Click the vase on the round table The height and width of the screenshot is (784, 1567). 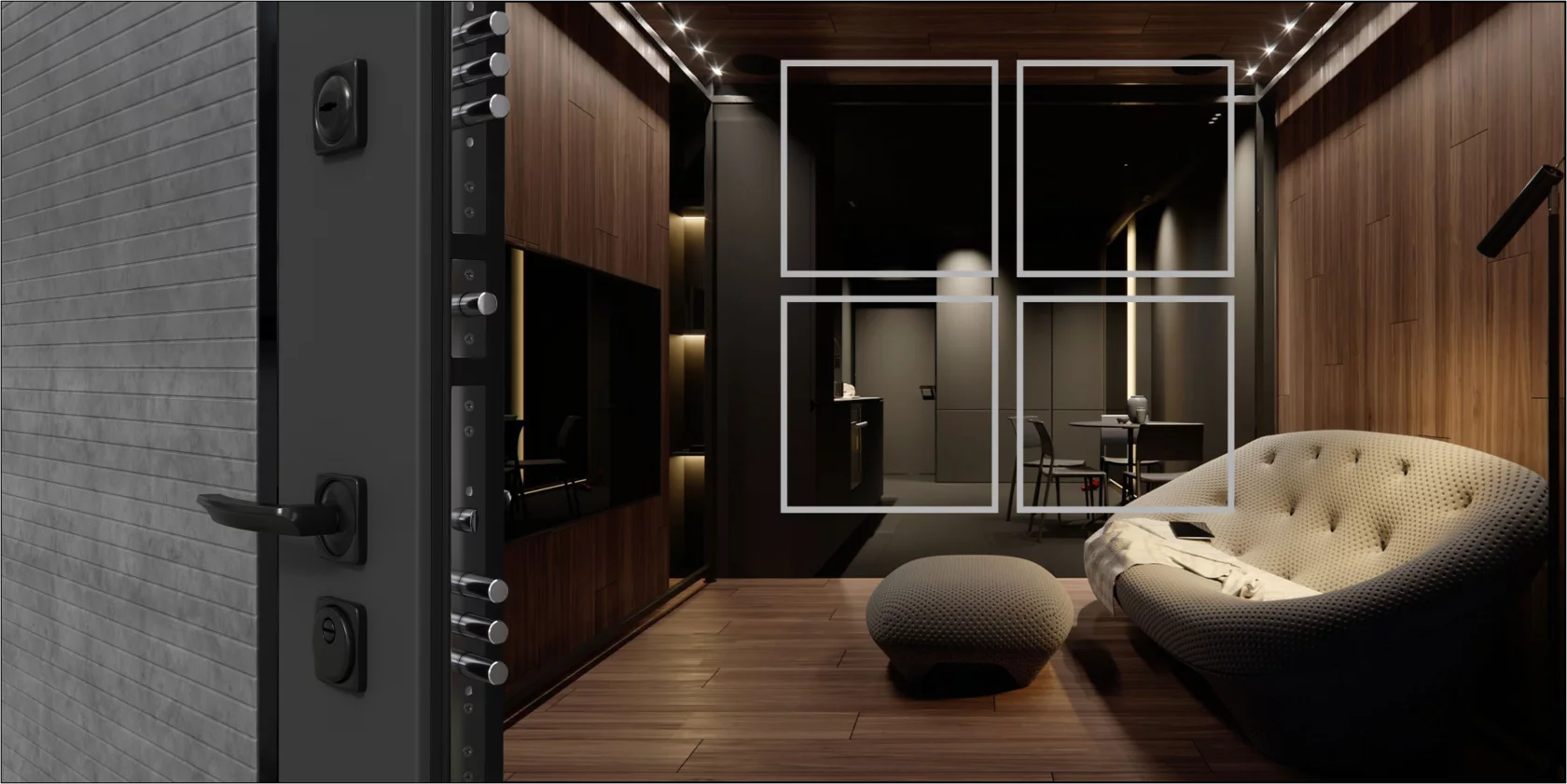[x=1135, y=407]
